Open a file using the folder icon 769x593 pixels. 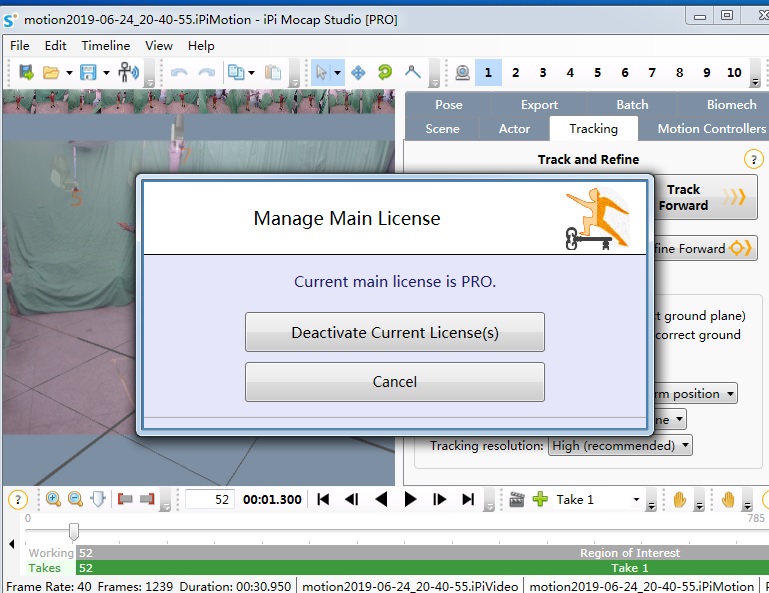coord(51,73)
